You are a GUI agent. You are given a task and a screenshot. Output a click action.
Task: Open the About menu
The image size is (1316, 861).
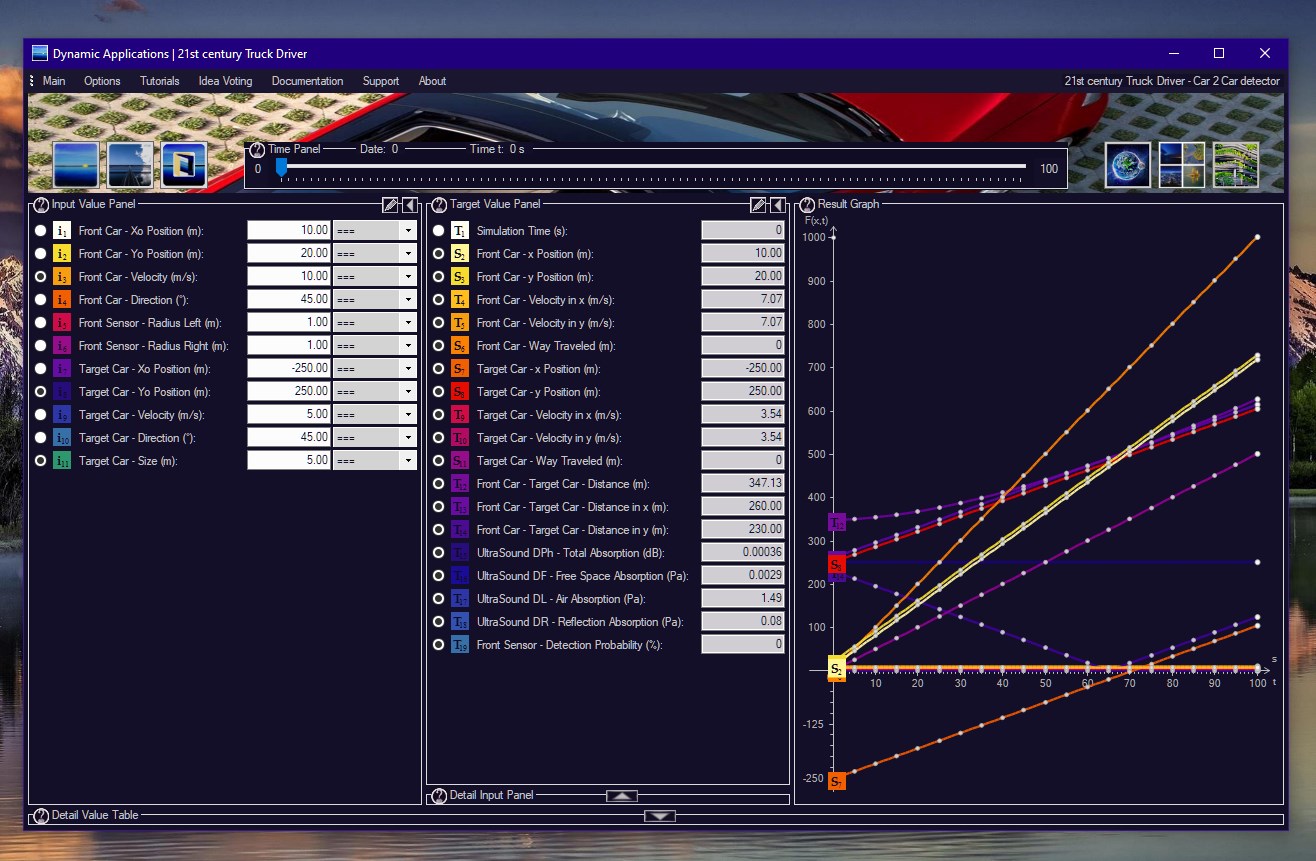[x=432, y=81]
